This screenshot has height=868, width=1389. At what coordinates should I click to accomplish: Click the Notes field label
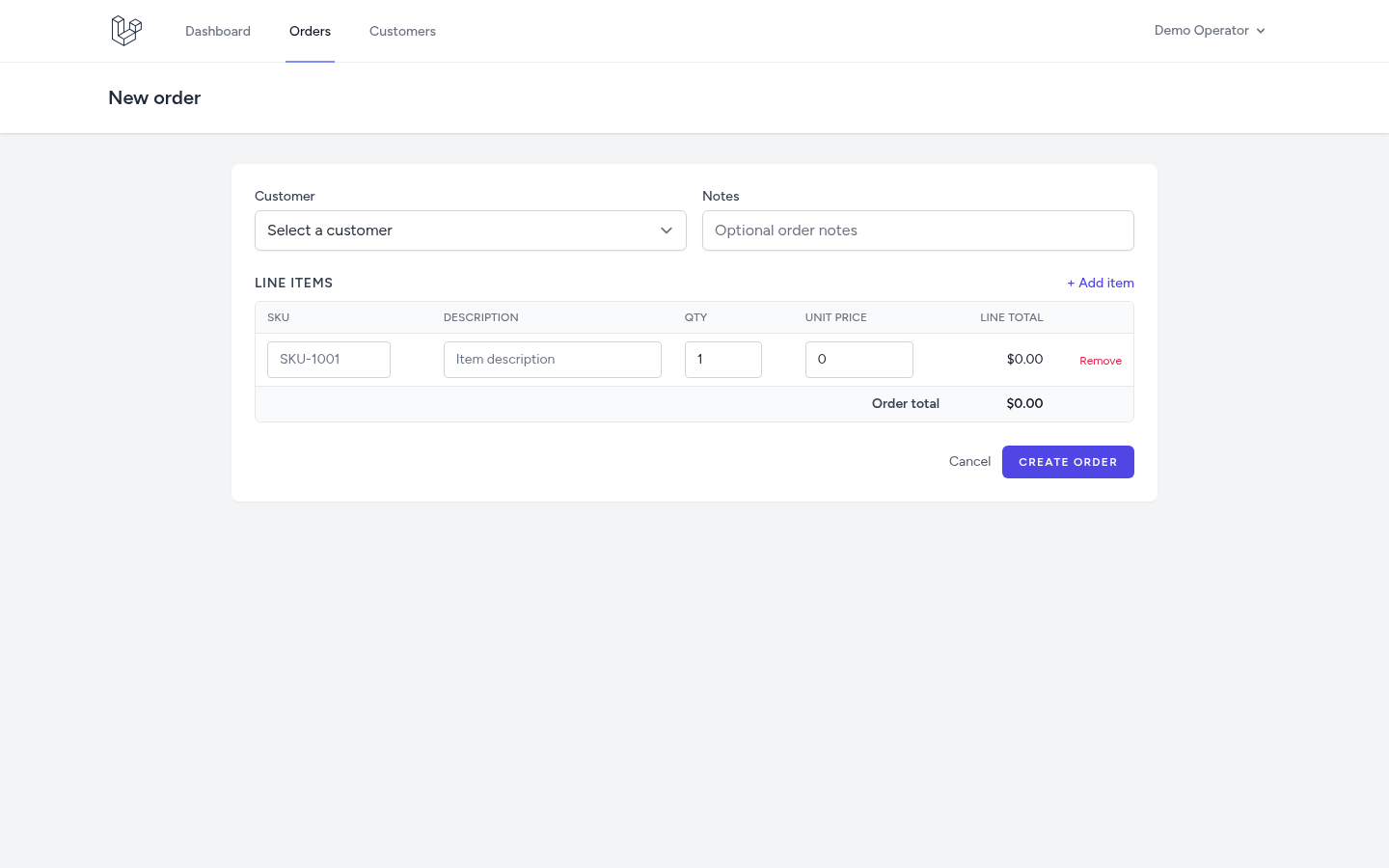(721, 196)
